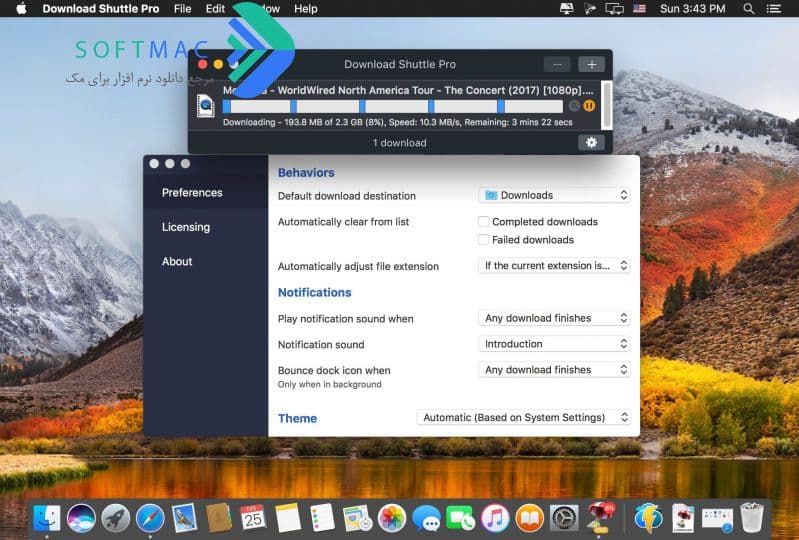The image size is (799, 540).
Task: Click the US flag input source icon
Action: pos(640,9)
